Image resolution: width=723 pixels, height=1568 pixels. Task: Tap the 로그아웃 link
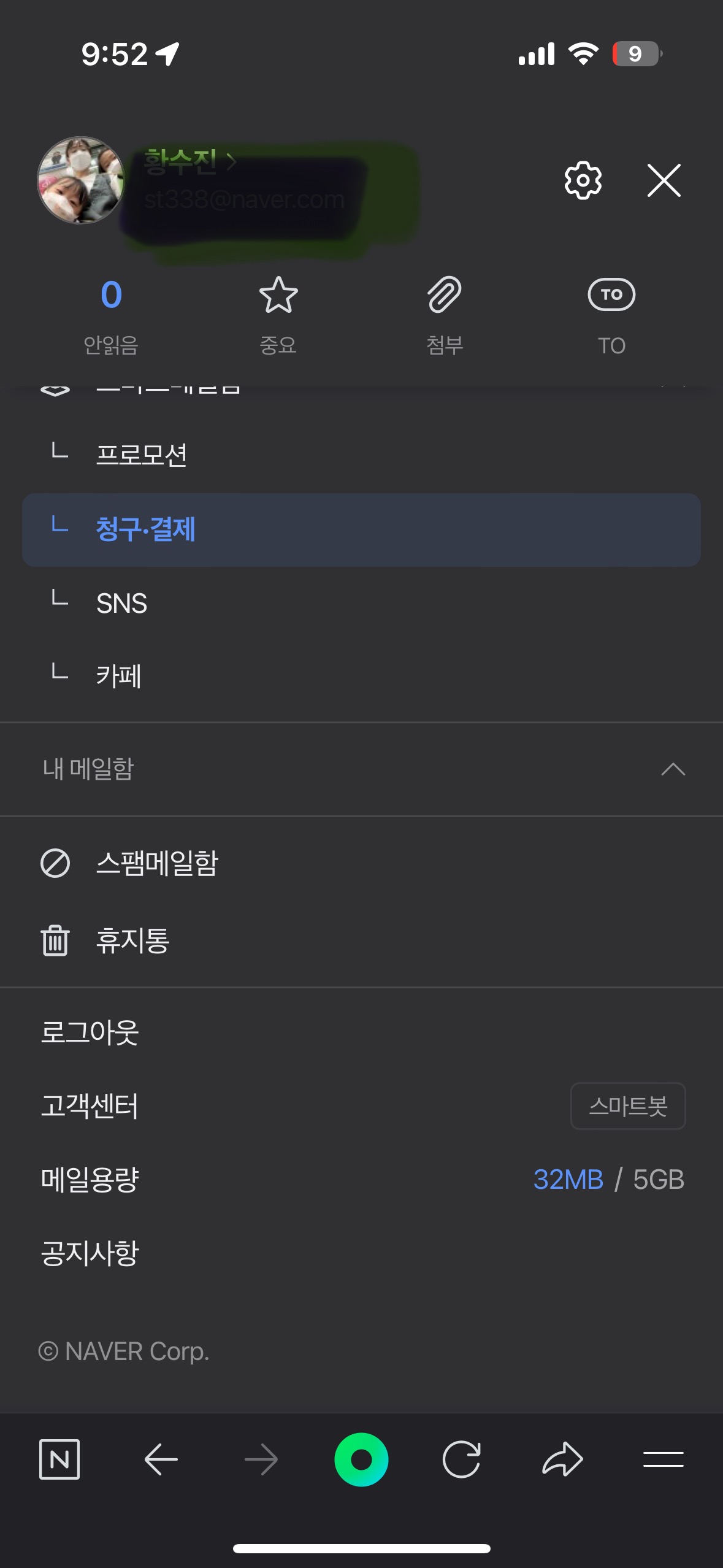[90, 1032]
